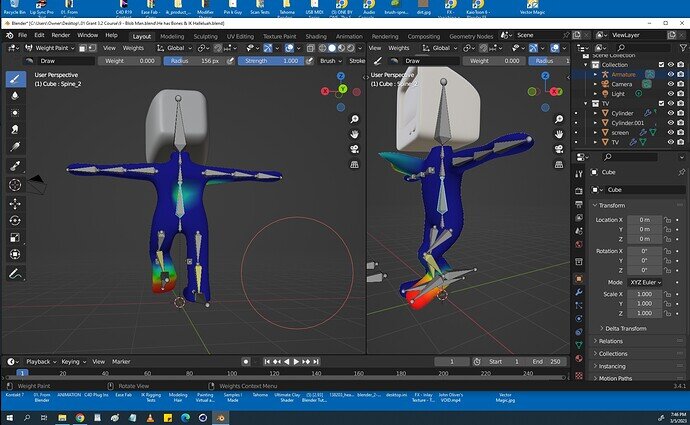Select the Rotate tool in left toolbar
Image resolution: width=690 pixels, height=425 pixels.
(15, 220)
